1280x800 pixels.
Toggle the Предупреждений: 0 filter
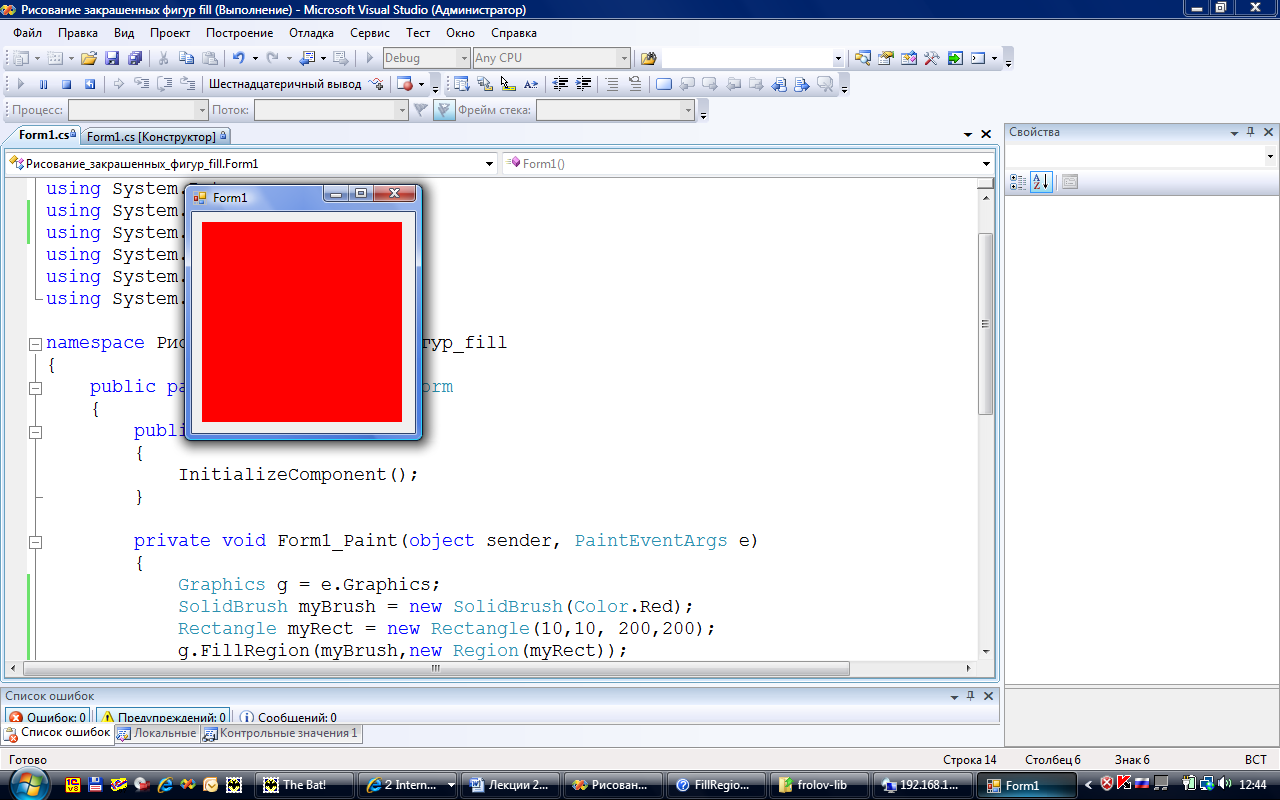(163, 717)
